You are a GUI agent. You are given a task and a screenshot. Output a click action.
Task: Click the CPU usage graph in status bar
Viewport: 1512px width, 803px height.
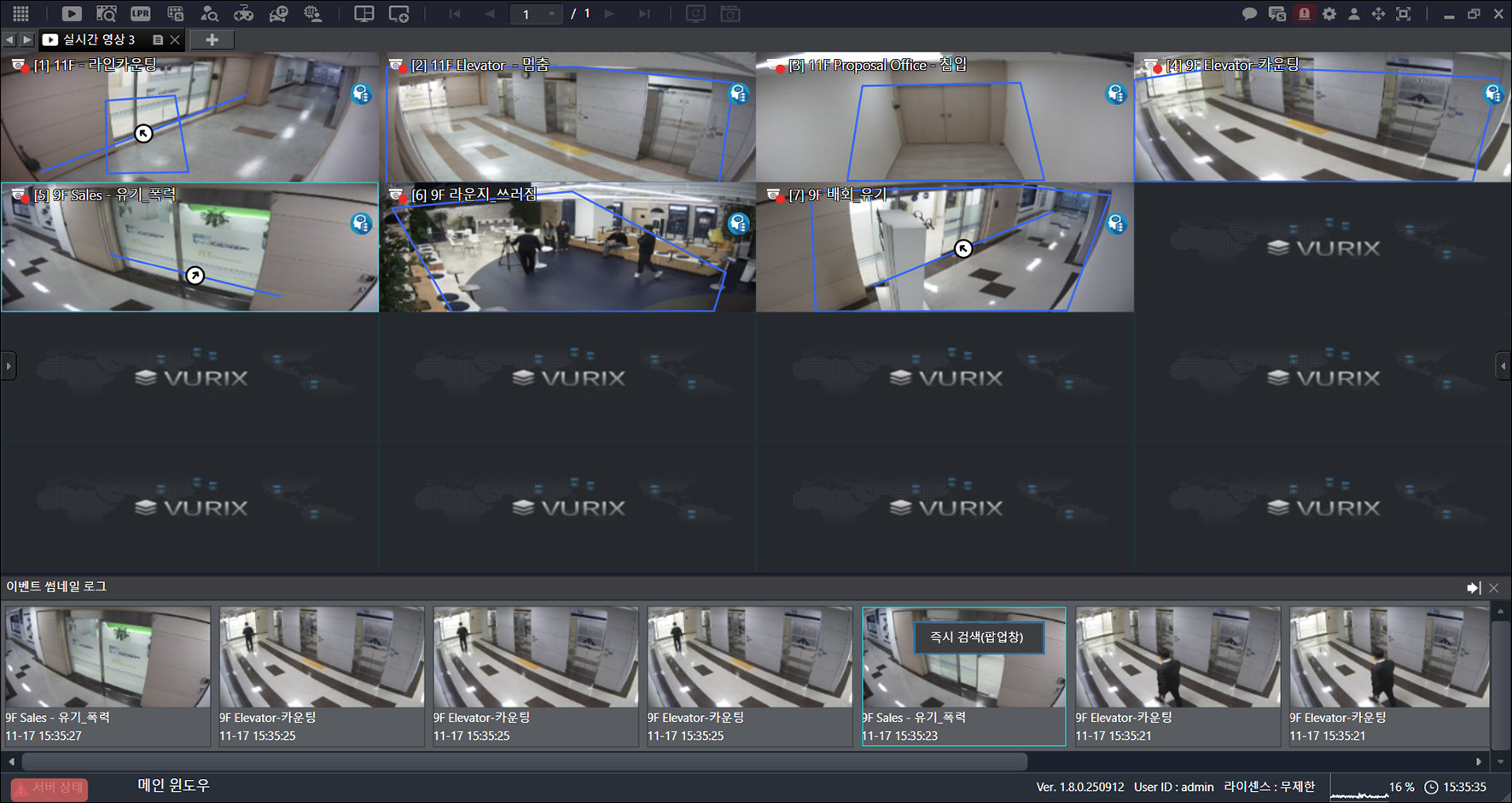coord(1359,788)
